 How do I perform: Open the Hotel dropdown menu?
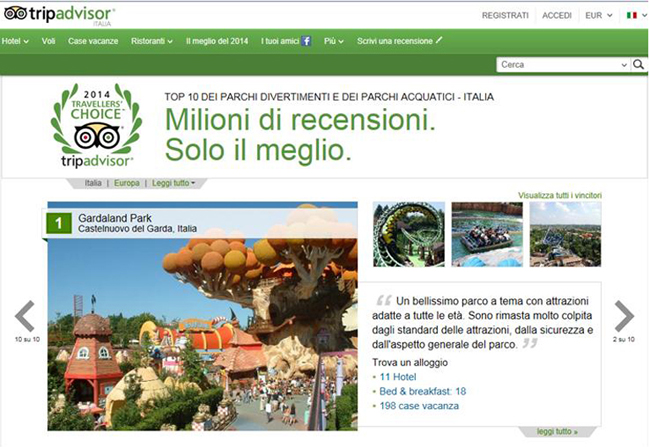(x=15, y=41)
